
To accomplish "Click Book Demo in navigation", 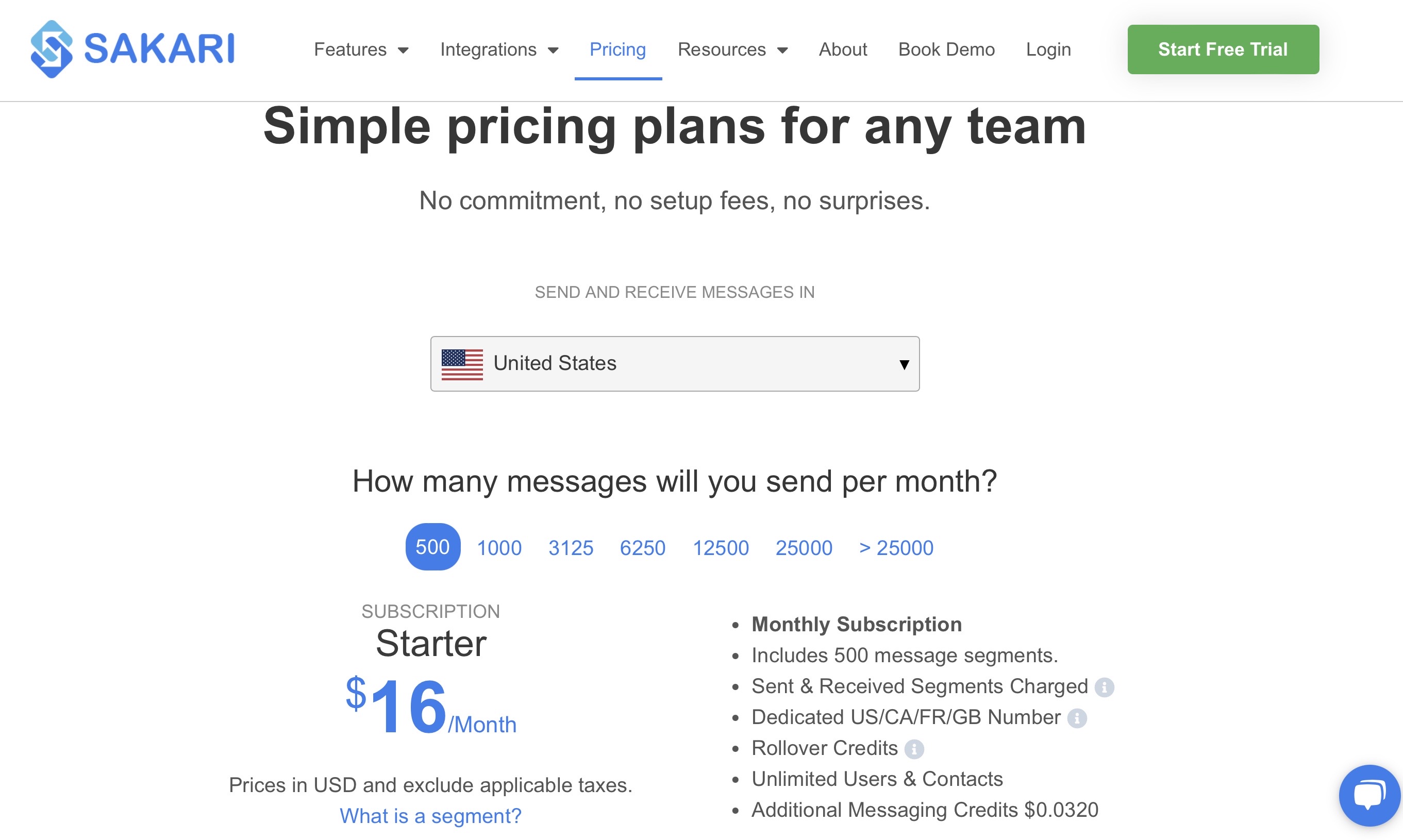I will pos(946,50).
